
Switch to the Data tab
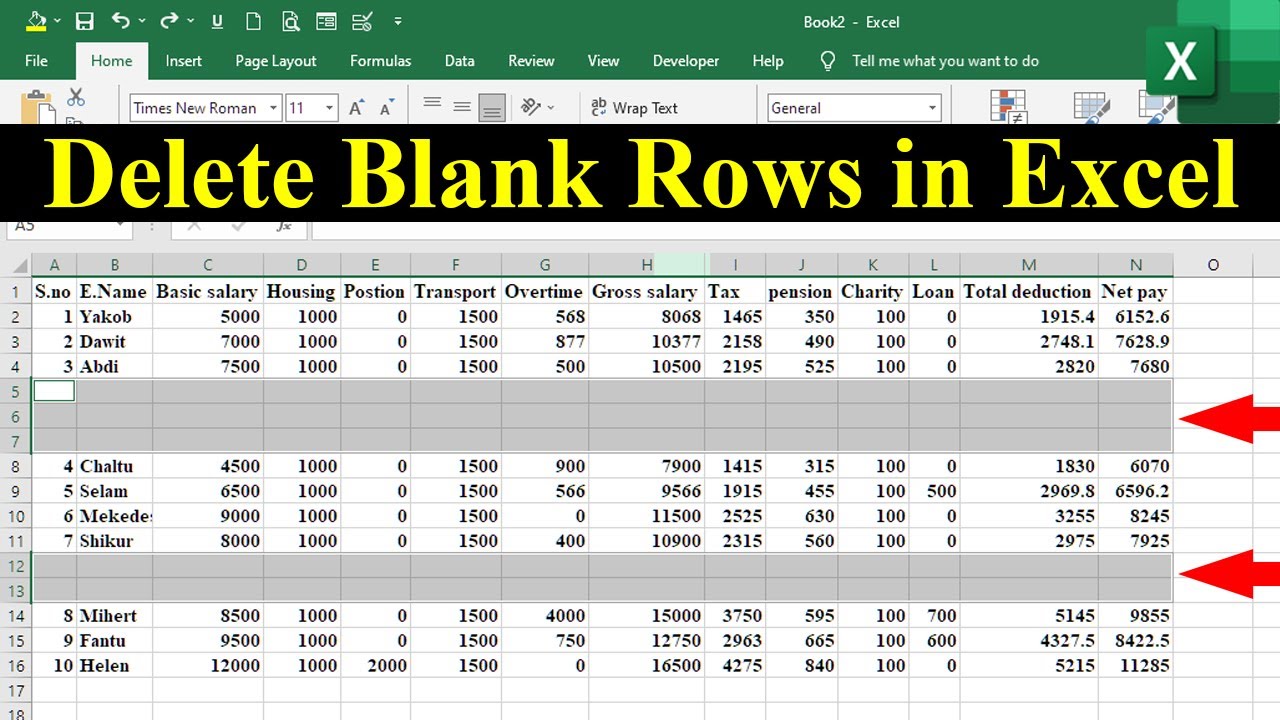point(459,61)
